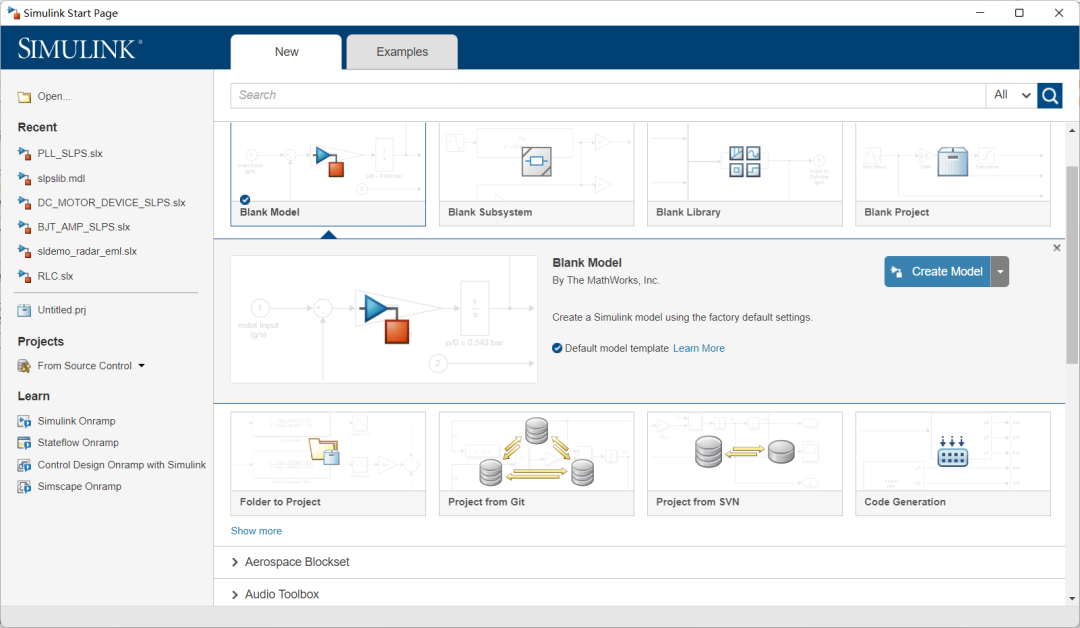Close the Blank Model details panel
Viewport: 1080px width, 628px height.
click(x=1057, y=248)
